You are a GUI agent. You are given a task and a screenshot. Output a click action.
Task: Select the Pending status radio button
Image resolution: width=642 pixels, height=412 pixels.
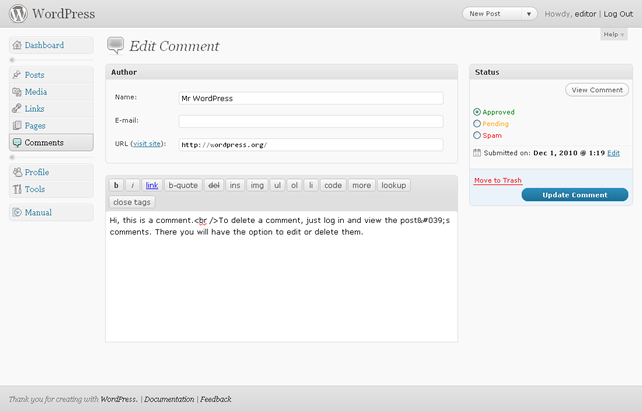(x=477, y=123)
